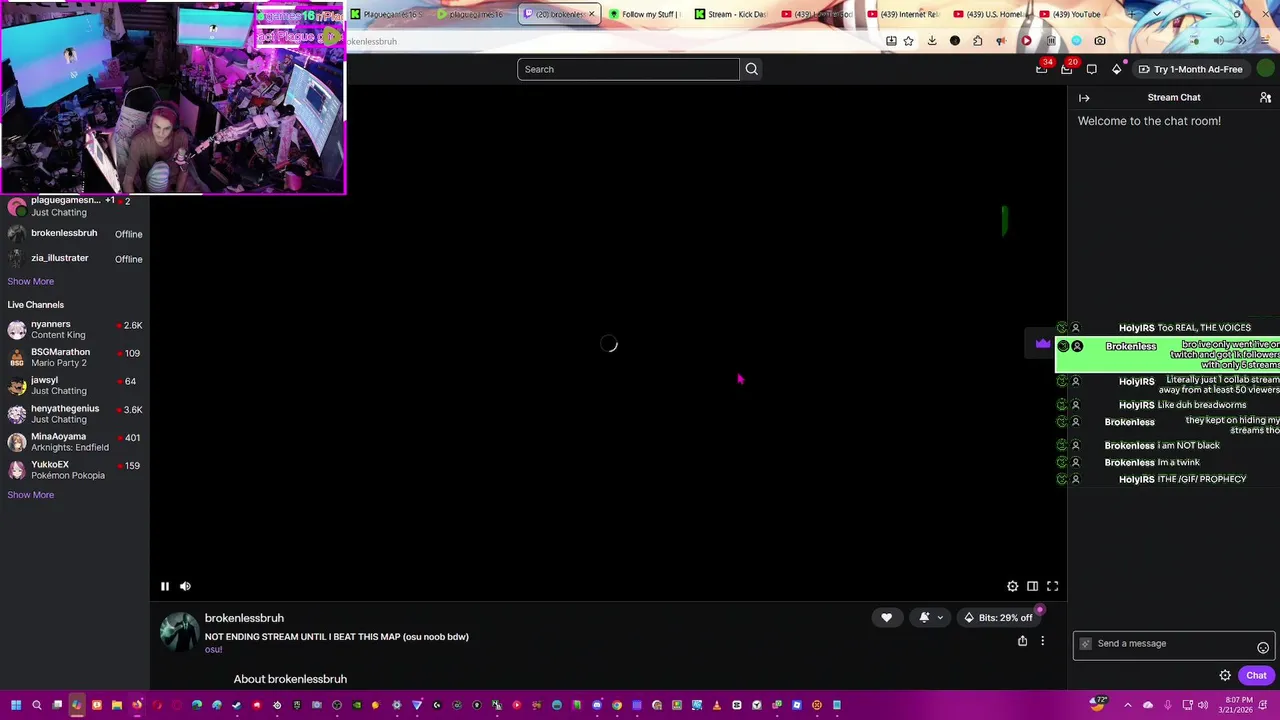This screenshot has height=720, width=1280.
Task: Click the purple Chat send button
Action: coord(1256,675)
